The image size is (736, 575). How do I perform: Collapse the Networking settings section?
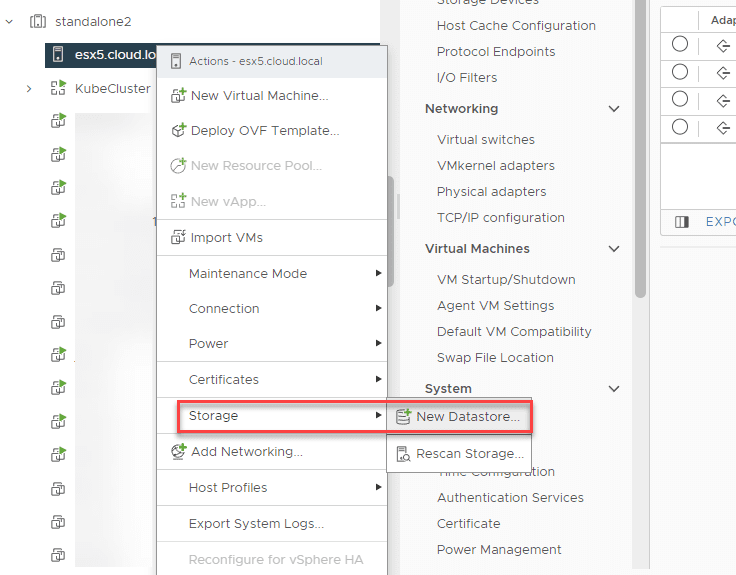click(x=614, y=109)
